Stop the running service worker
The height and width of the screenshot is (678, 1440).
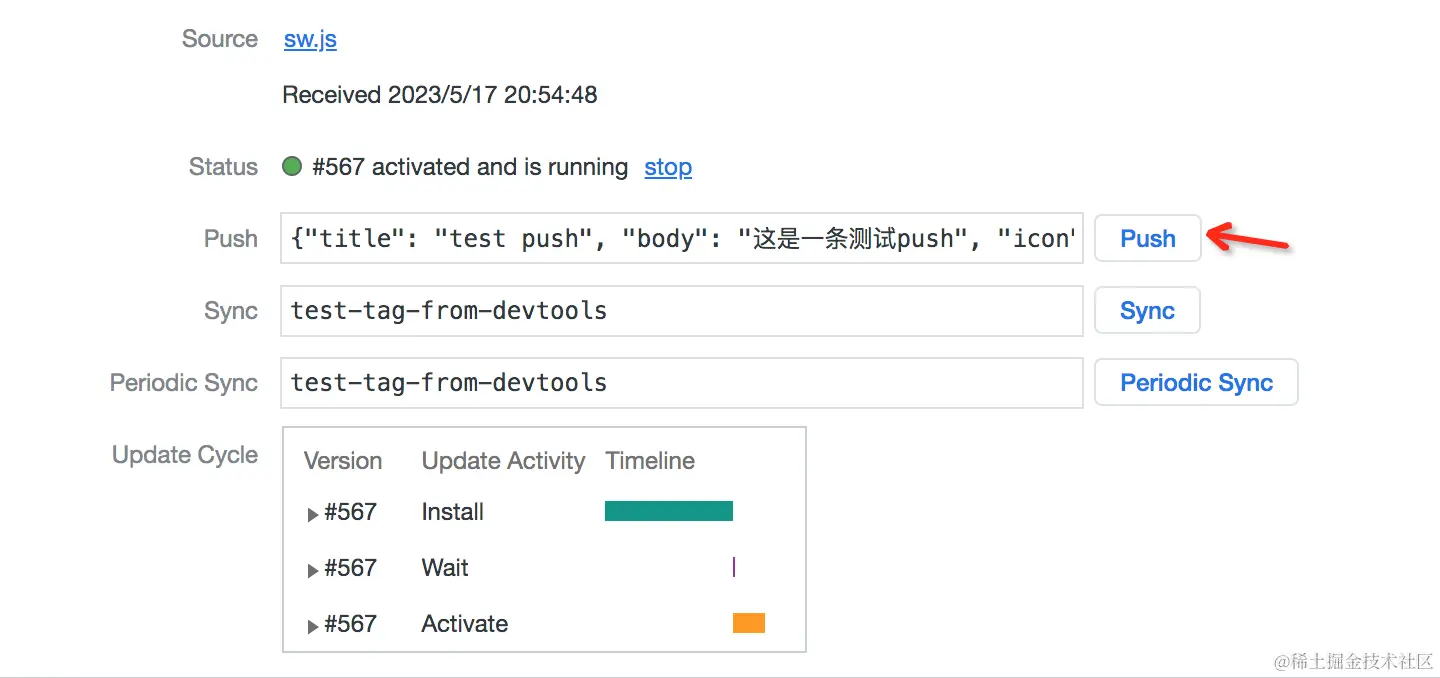coord(668,167)
